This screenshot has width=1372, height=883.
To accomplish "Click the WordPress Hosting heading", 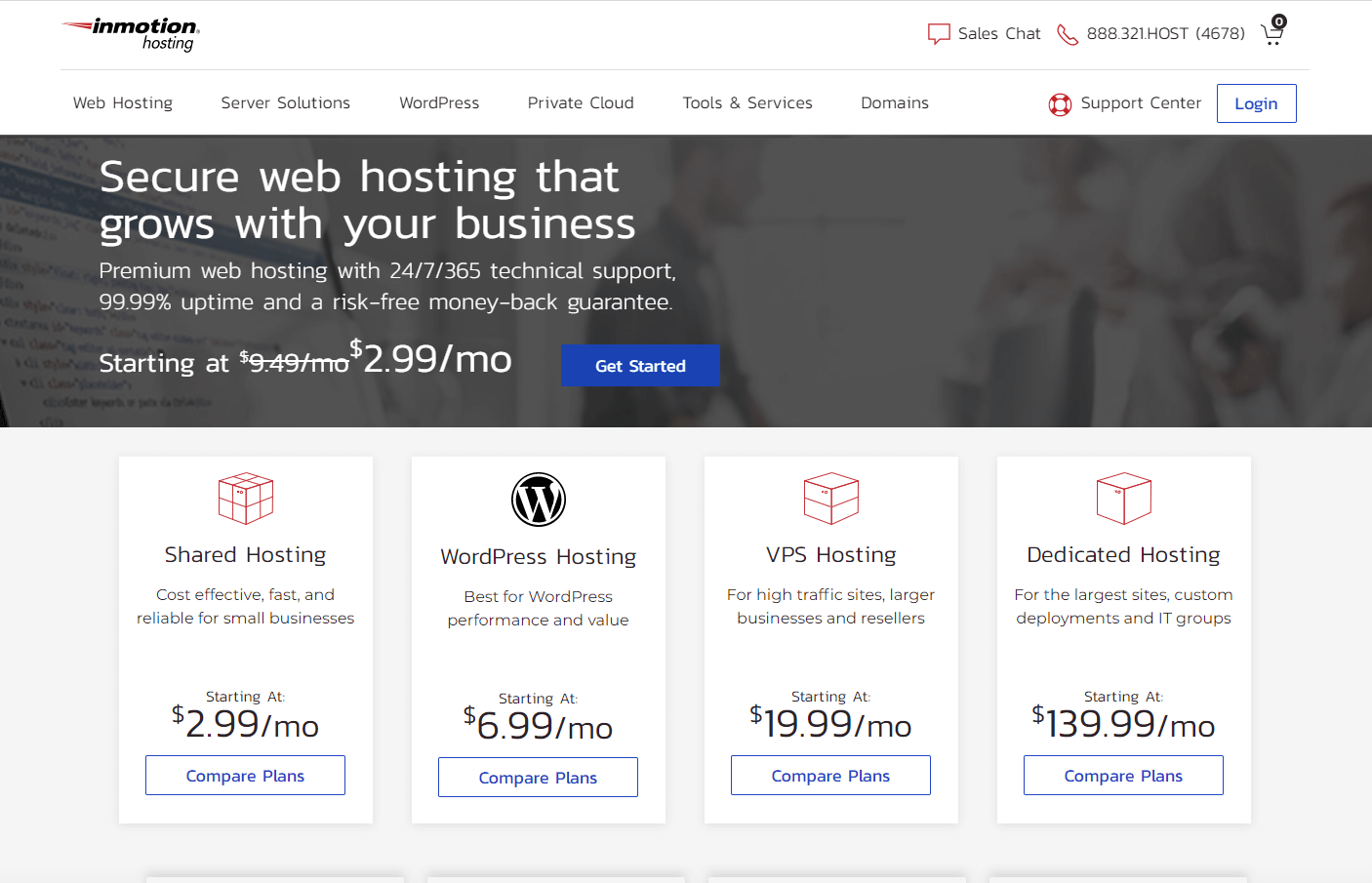I will (x=539, y=556).
